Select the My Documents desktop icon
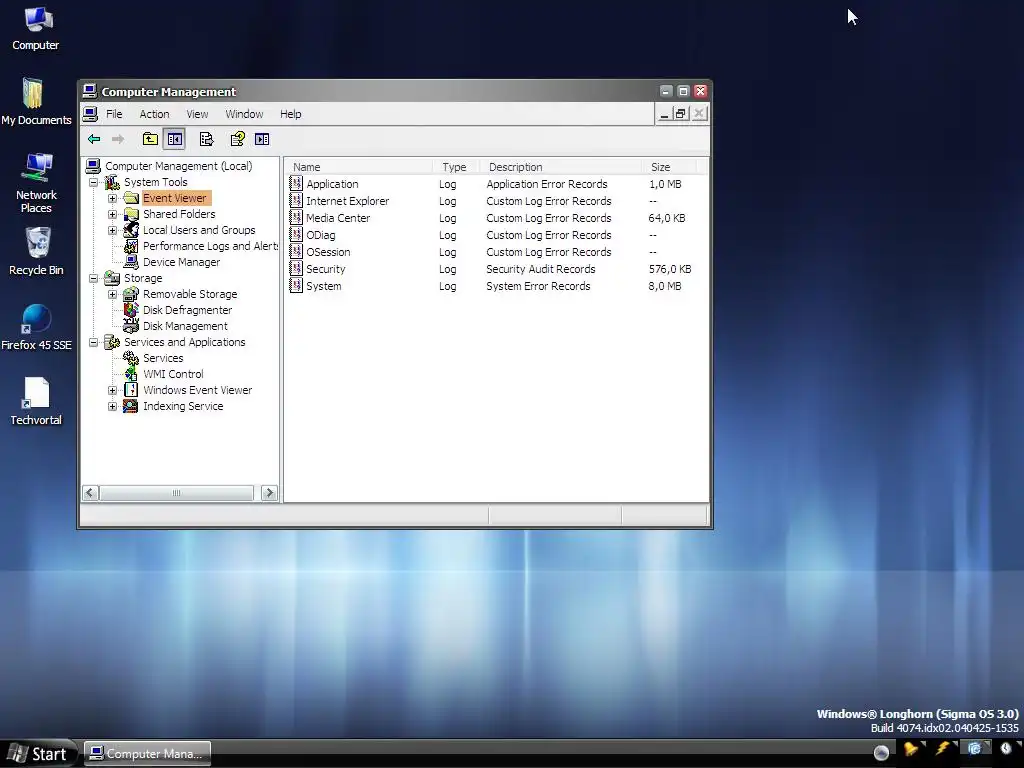Image resolution: width=1024 pixels, height=768 pixels. (x=36, y=102)
